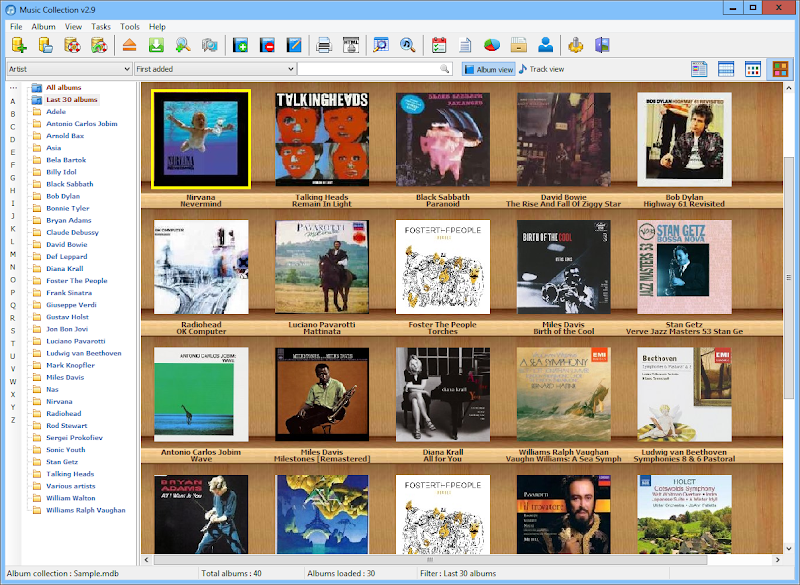This screenshot has width=800, height=585.
Task: Click the calendar checklist icon
Action: [x=439, y=45]
